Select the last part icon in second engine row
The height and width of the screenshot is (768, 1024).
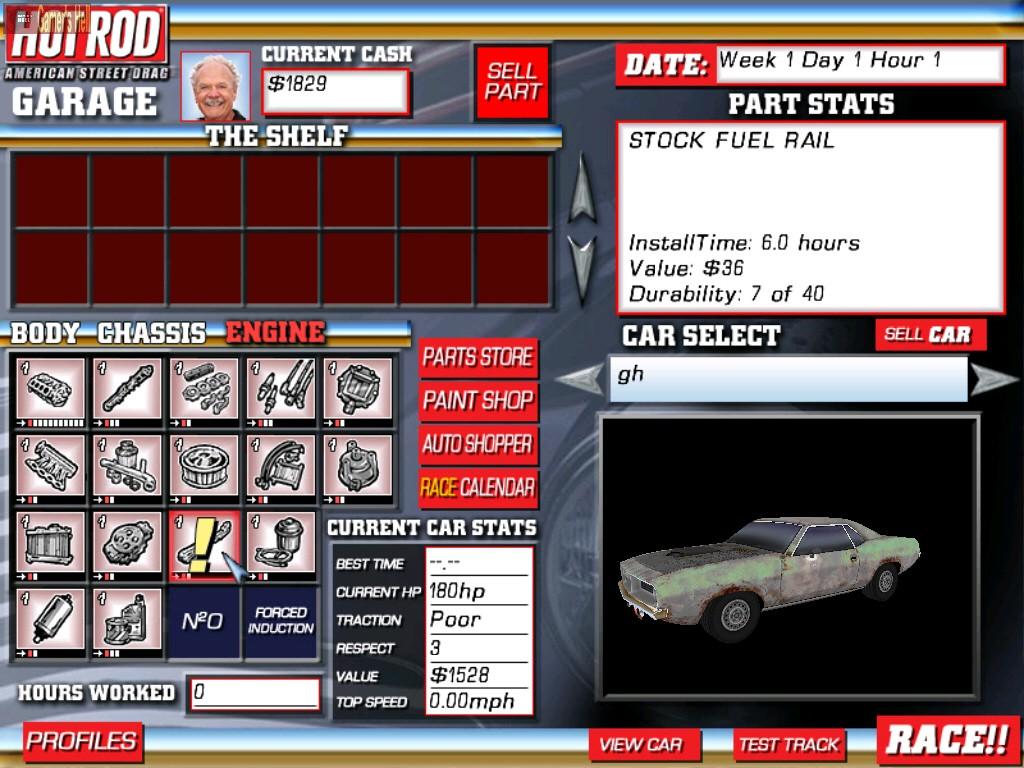coord(358,466)
